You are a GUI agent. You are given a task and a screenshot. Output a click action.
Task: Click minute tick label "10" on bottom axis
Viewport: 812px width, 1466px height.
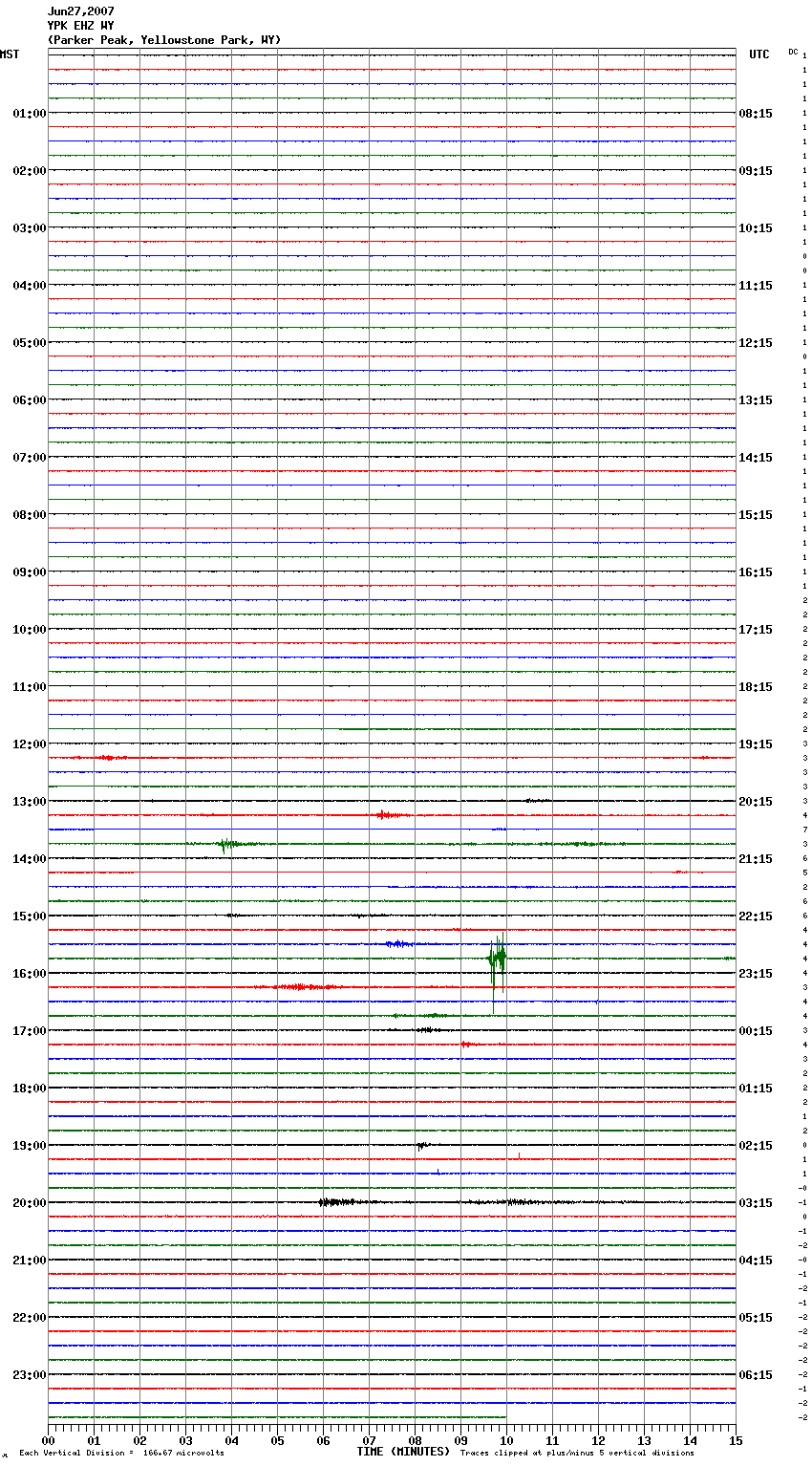[506, 1440]
